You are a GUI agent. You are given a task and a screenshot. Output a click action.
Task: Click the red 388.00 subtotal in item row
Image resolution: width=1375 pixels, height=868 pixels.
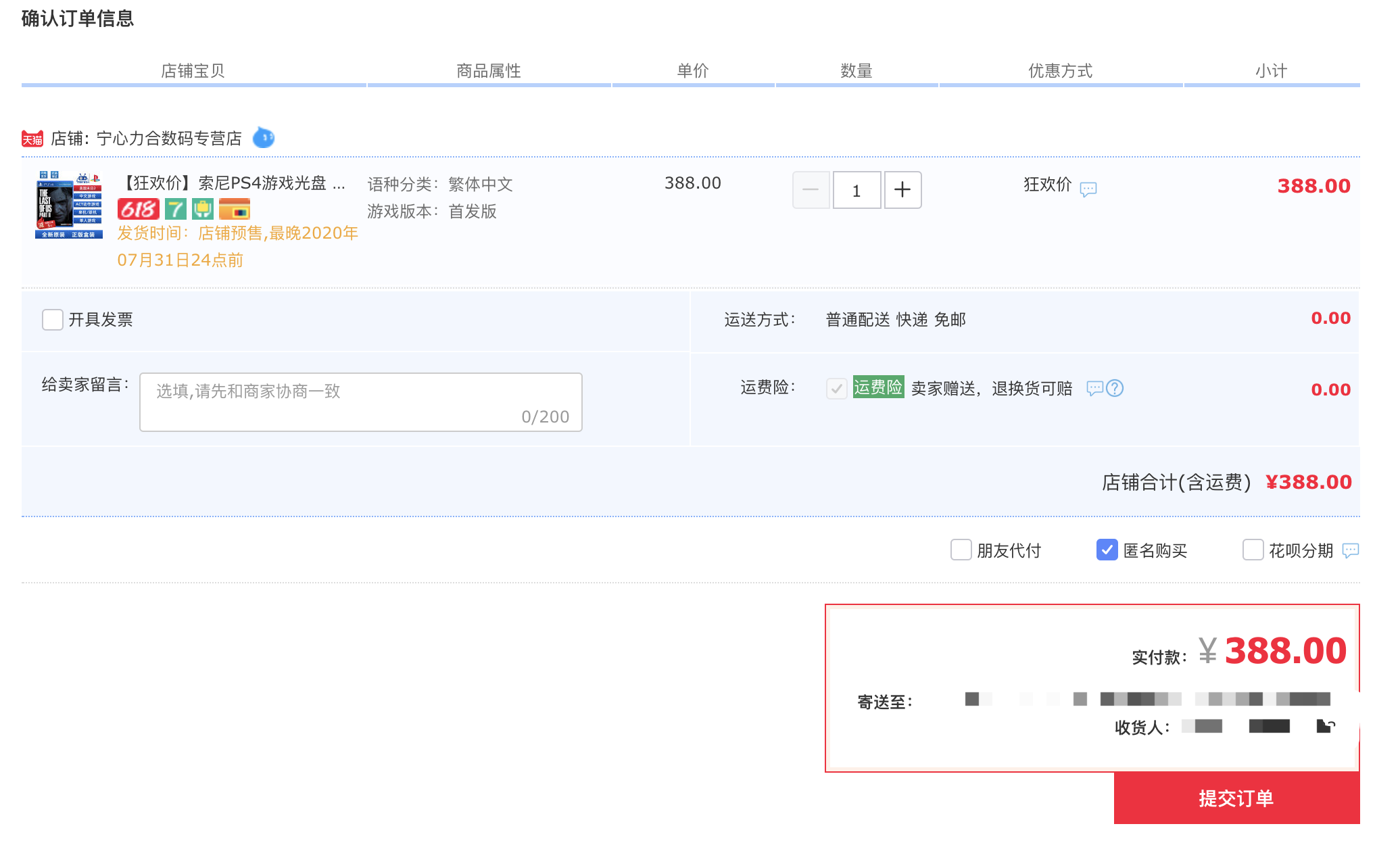tap(1314, 186)
